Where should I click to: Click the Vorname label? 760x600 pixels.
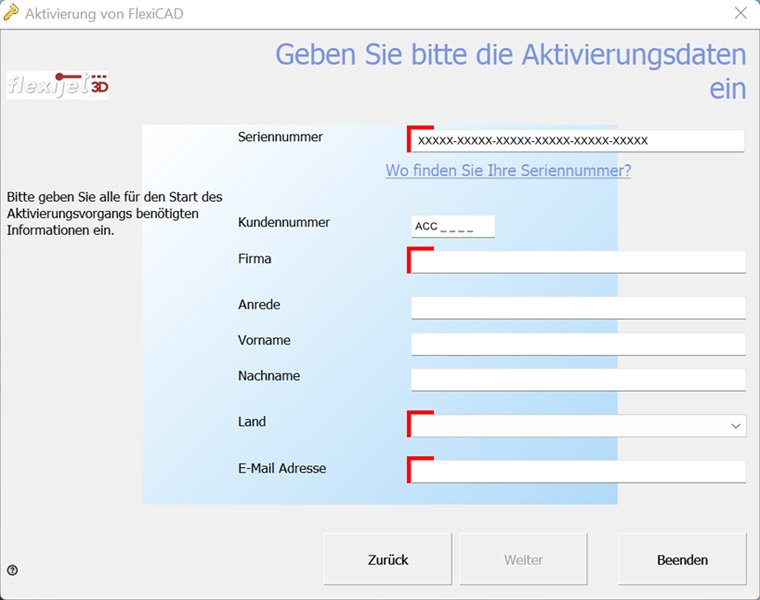pos(264,340)
